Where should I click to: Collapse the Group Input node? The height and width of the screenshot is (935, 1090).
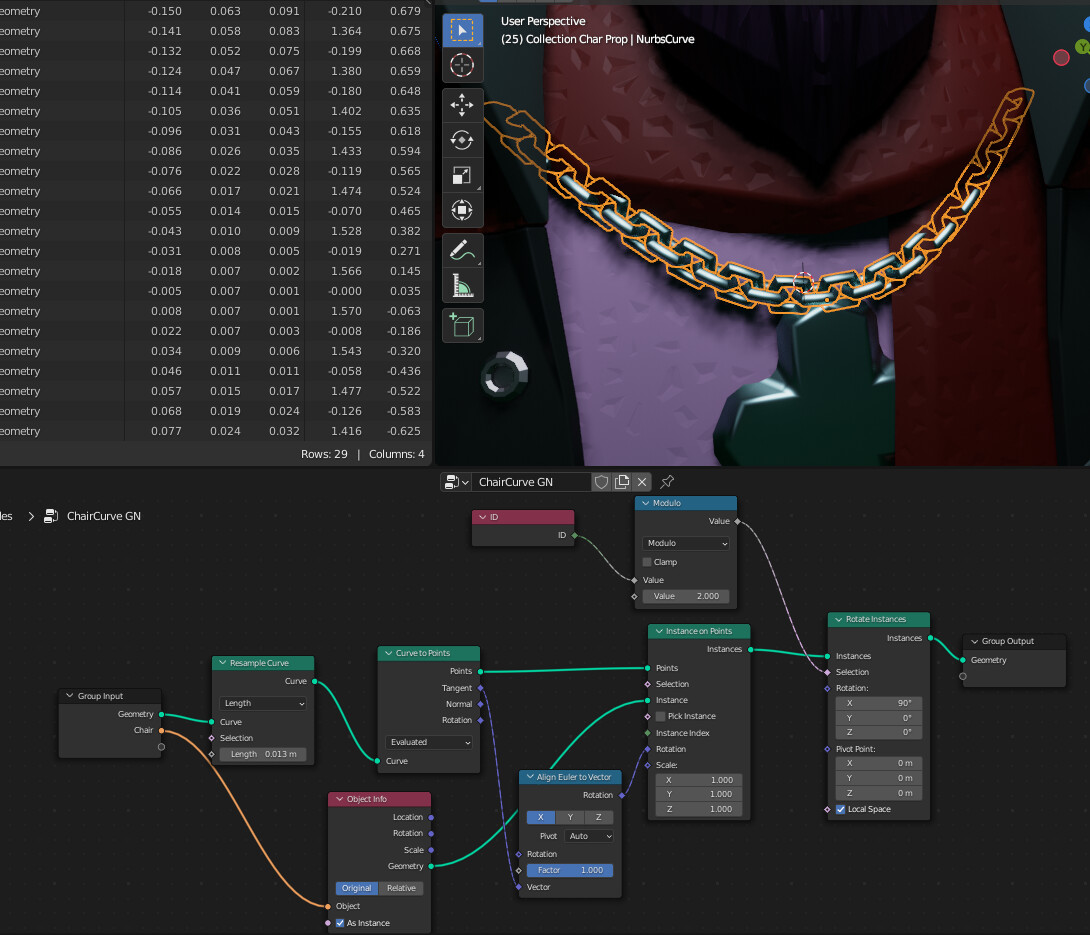coord(70,696)
